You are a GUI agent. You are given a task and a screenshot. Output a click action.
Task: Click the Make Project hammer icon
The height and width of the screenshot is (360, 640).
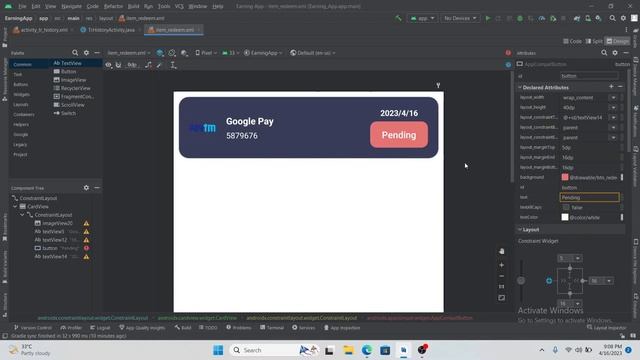point(398,18)
